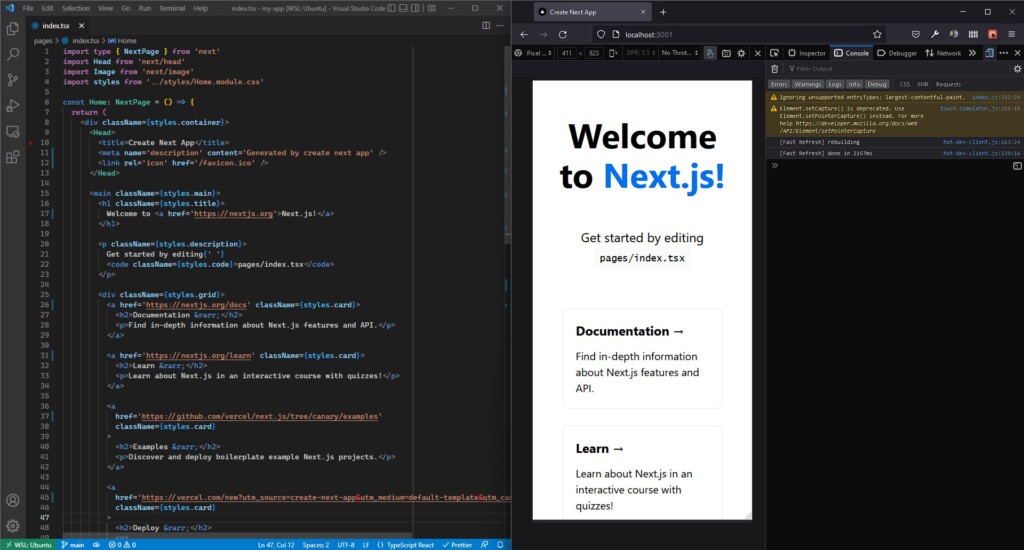This screenshot has height=550, width=1024.
Task: Change indentation via Spaces: 2
Action: coord(315,545)
